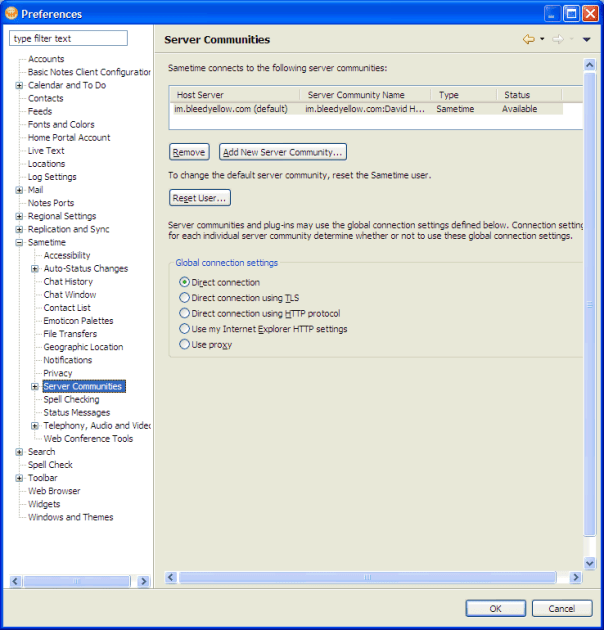Expand the Calendar and To Do node

[x=19, y=85]
